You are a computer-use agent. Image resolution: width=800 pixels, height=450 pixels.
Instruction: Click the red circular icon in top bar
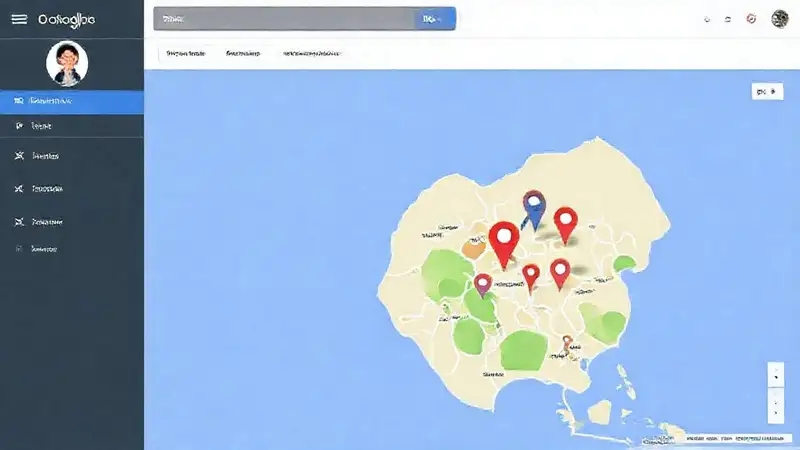[751, 19]
